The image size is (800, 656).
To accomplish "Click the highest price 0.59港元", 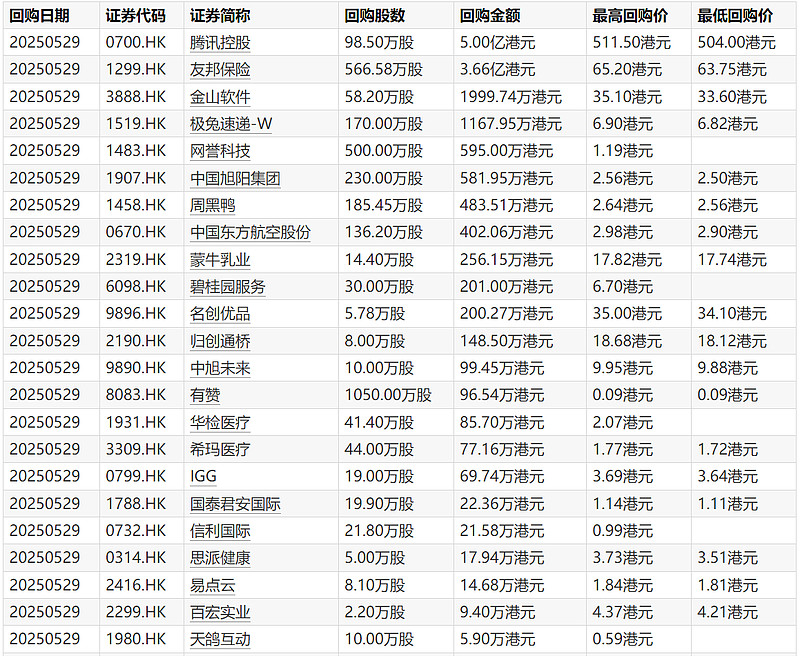I will (622, 639).
